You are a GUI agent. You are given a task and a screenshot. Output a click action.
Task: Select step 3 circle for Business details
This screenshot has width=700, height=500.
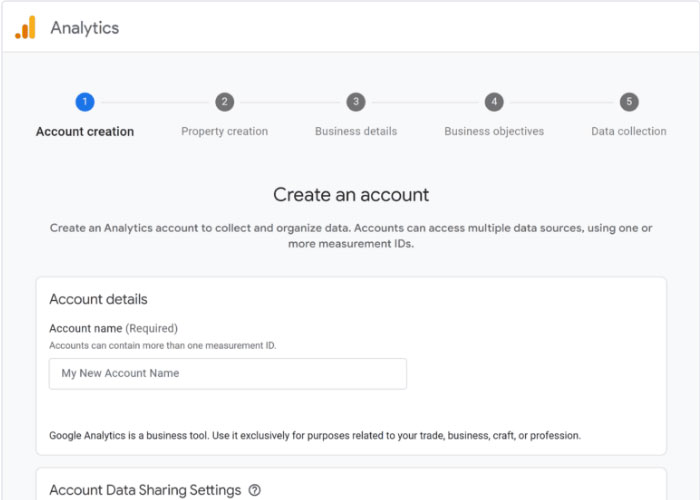356,102
